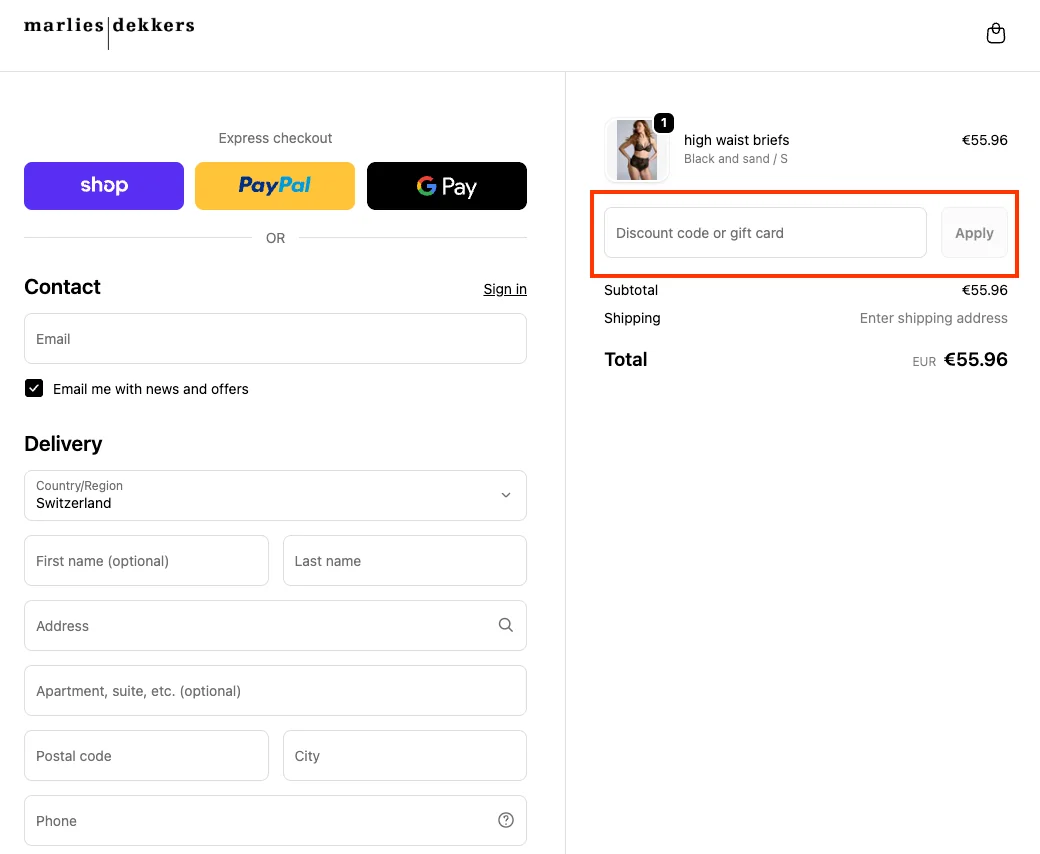
Task: Open the shopping bag cart icon
Action: pyautogui.click(x=995, y=34)
